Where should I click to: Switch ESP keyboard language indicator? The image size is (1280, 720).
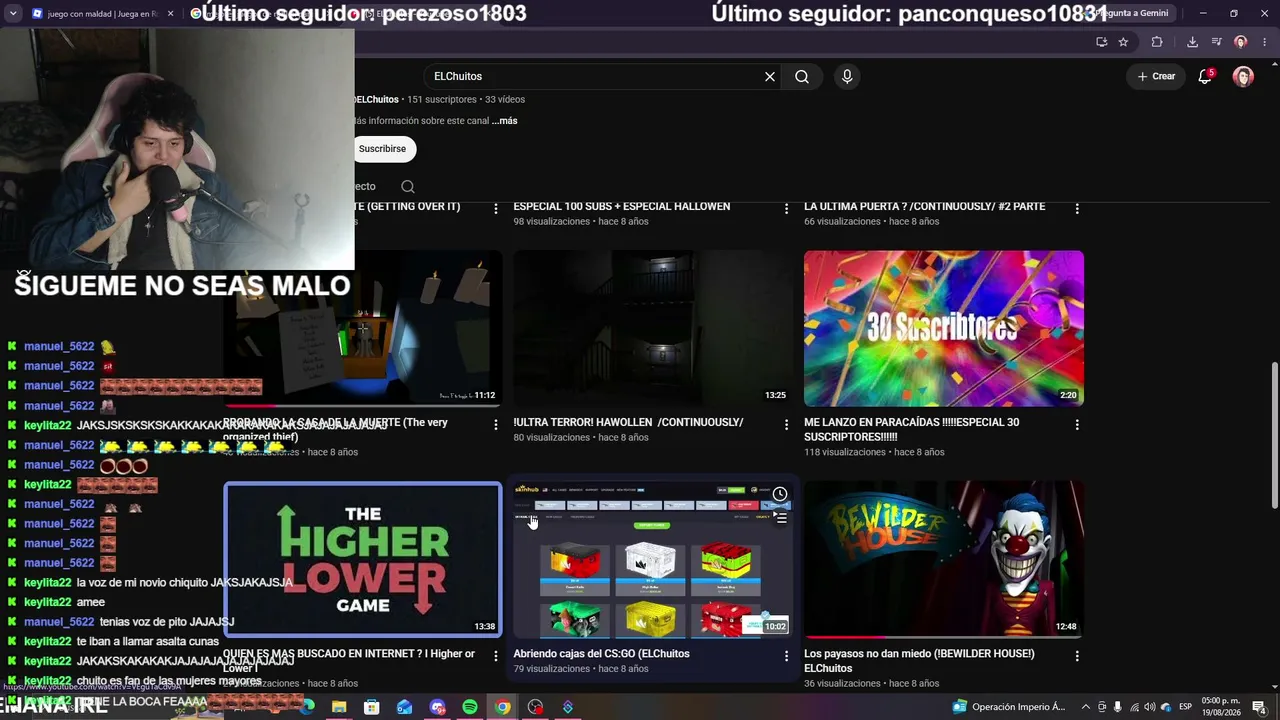[1185, 707]
